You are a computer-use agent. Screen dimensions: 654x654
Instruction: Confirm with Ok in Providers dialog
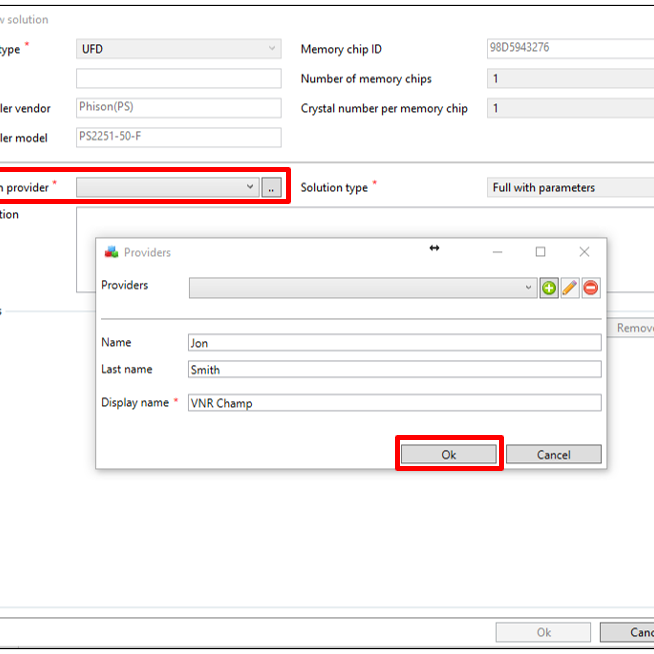449,454
